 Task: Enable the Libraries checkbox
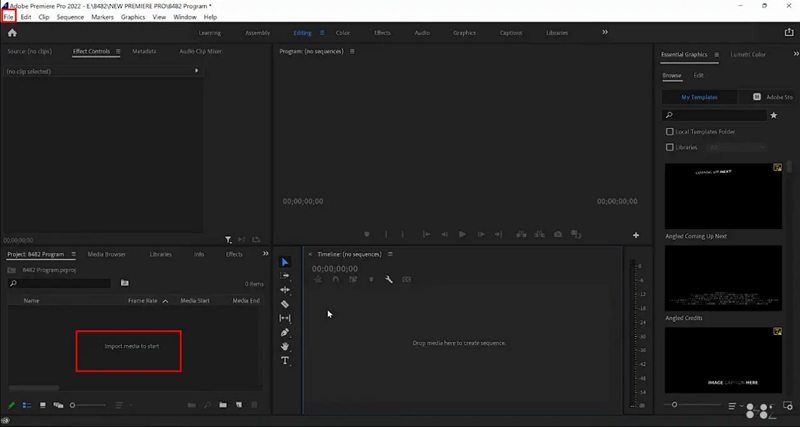(x=669, y=147)
